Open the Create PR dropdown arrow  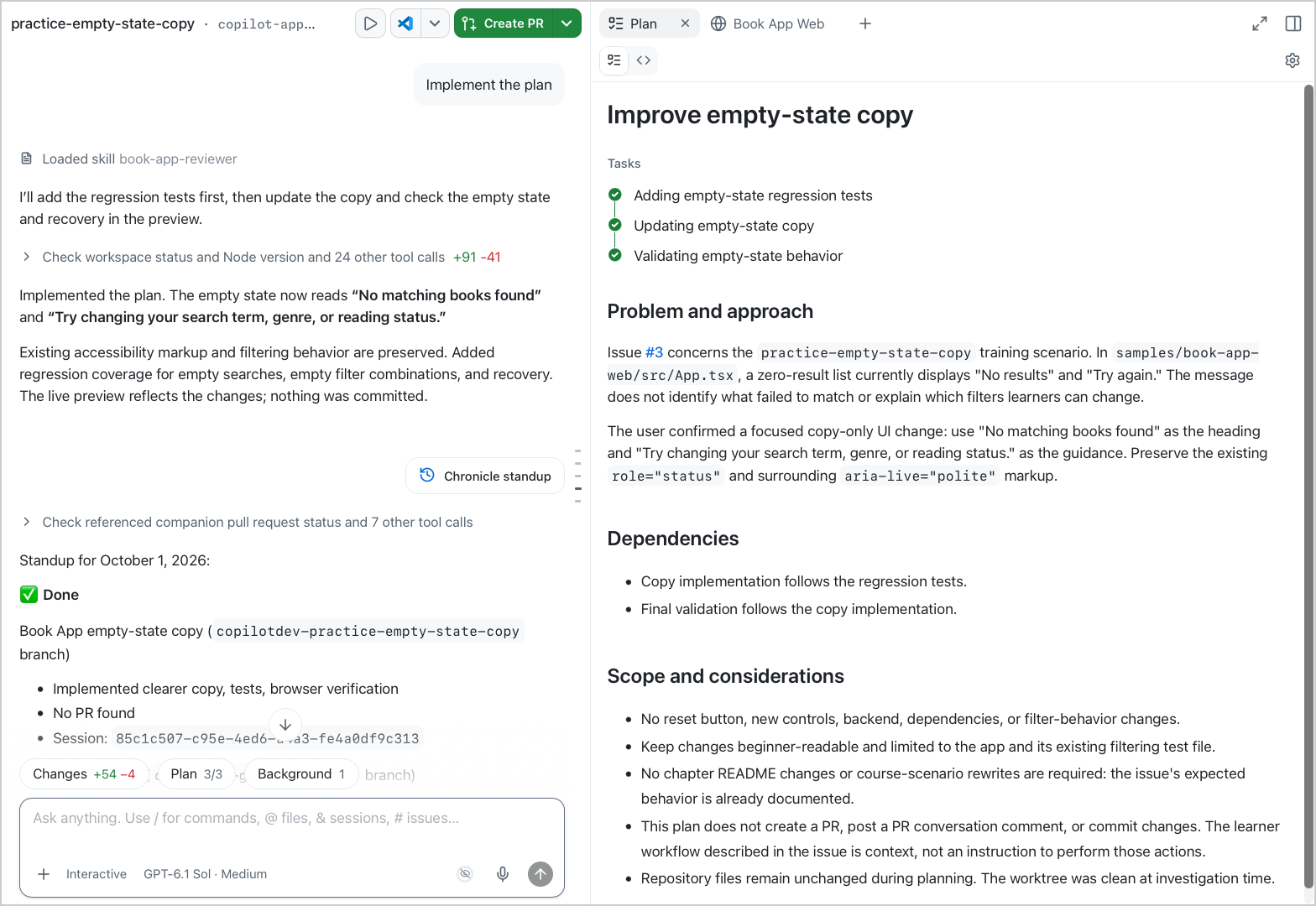pos(567,23)
